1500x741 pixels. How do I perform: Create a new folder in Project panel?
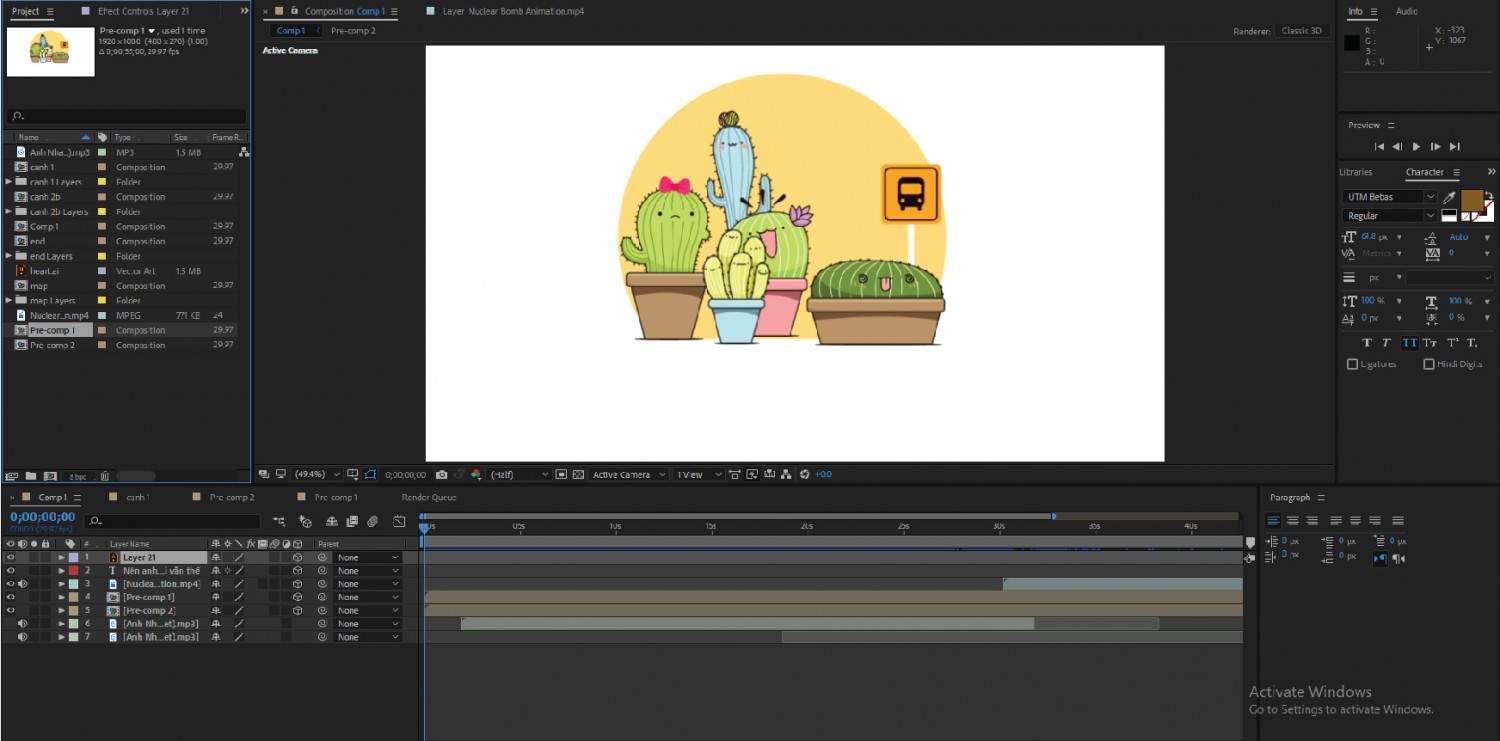click(x=31, y=476)
